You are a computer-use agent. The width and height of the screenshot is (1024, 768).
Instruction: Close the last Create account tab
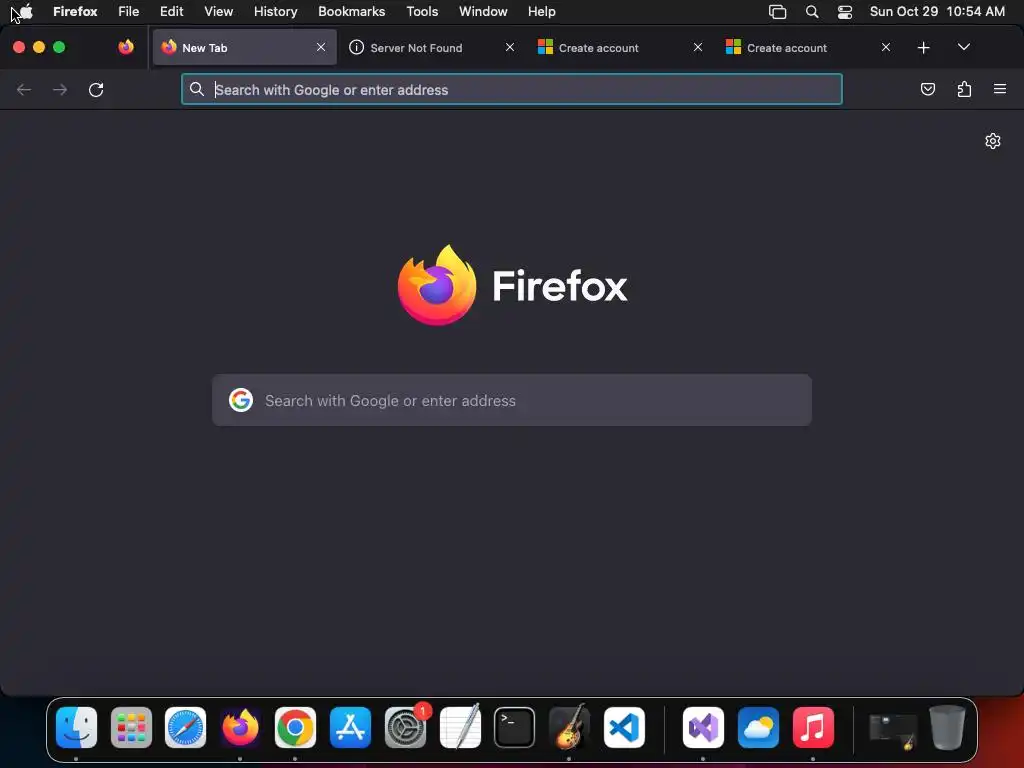click(886, 47)
